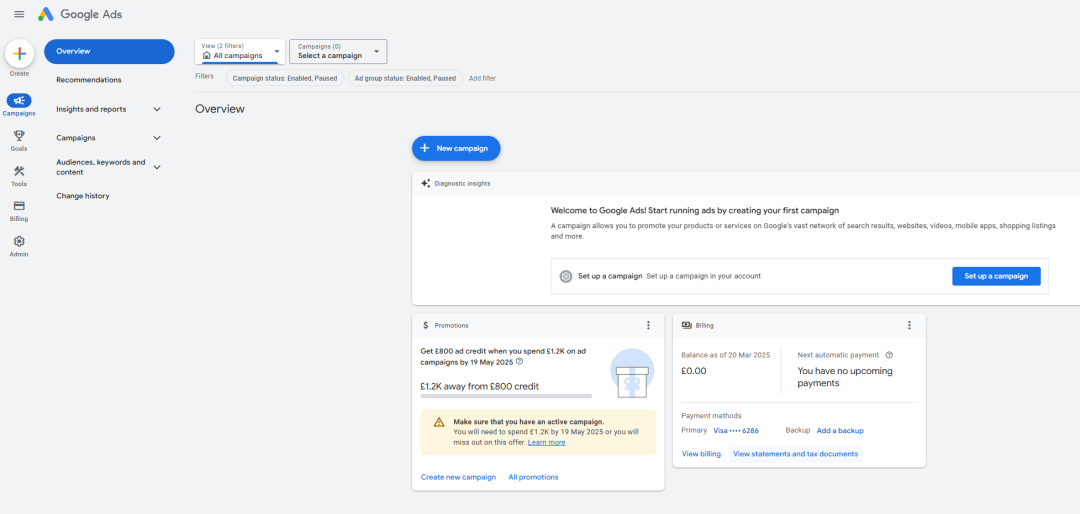Open the Add a backup payment link

tap(840, 431)
